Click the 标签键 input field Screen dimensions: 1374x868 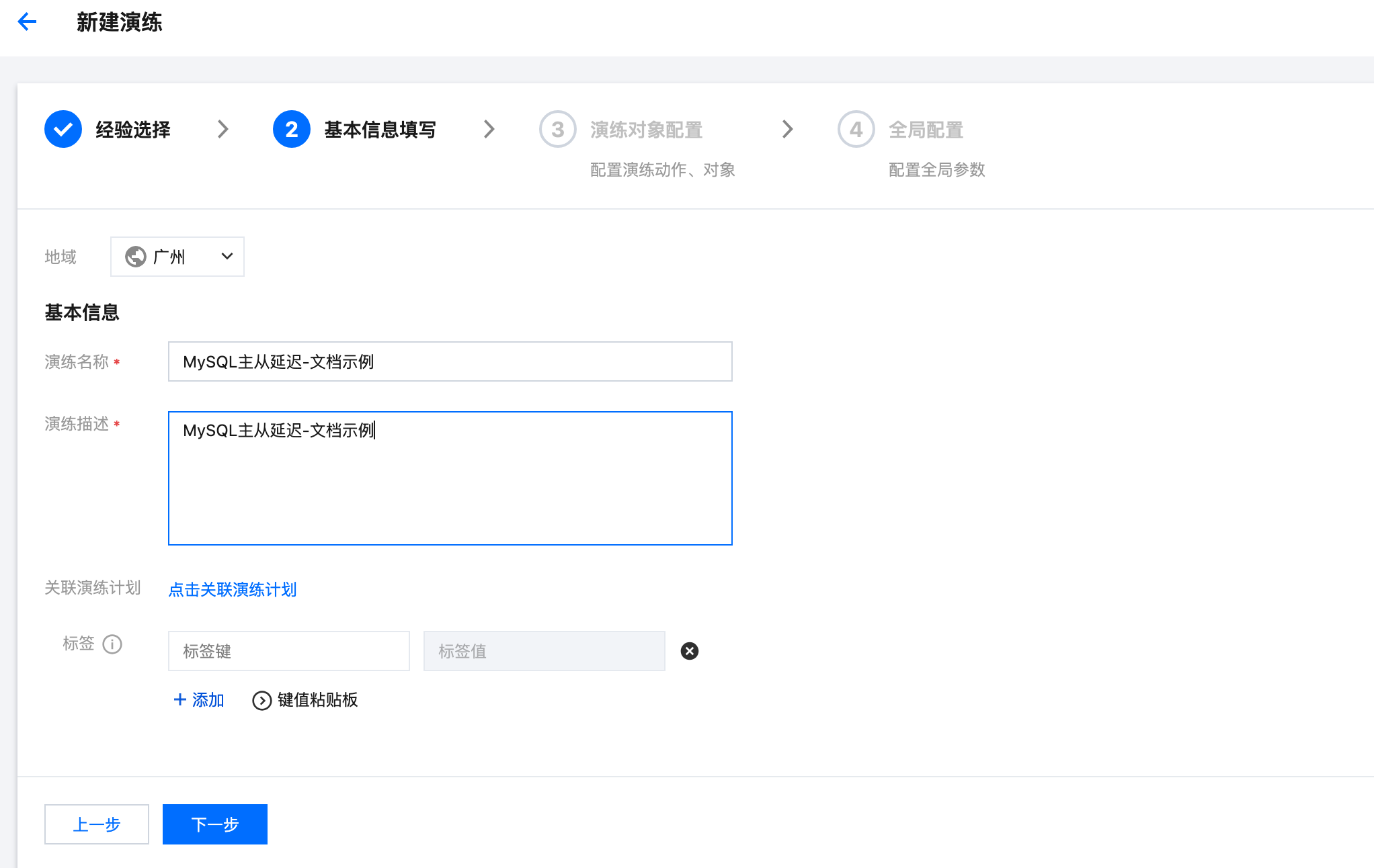(289, 651)
